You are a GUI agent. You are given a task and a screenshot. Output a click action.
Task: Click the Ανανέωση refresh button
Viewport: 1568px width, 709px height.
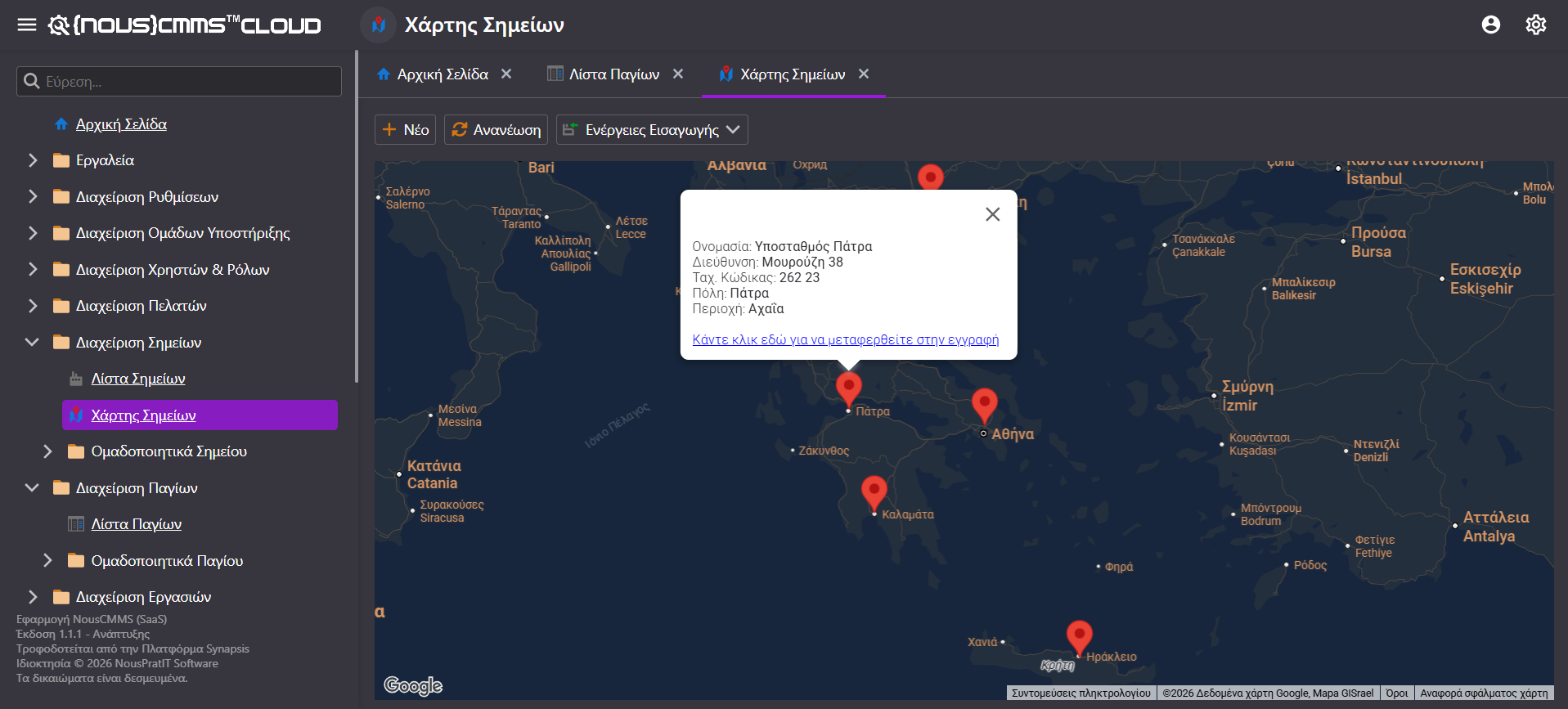(x=496, y=130)
